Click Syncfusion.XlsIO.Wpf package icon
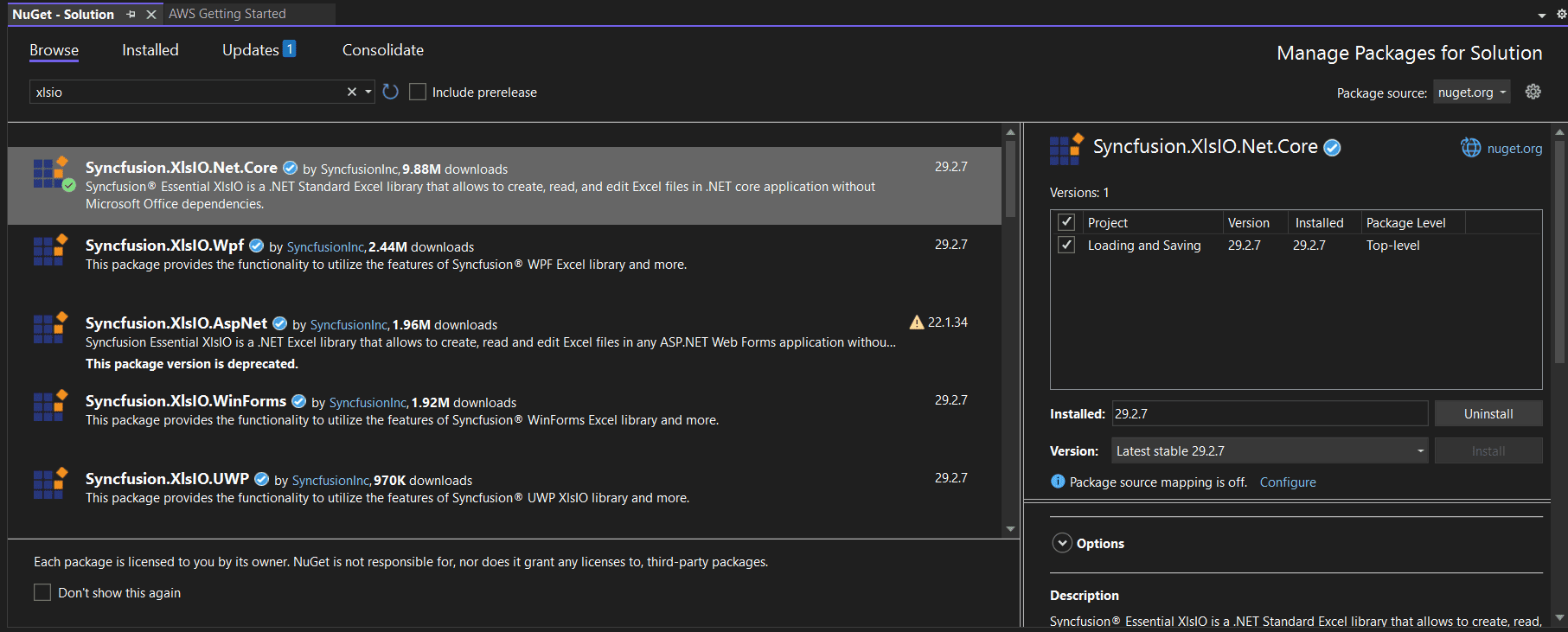This screenshot has width=1568, height=632. 50,250
